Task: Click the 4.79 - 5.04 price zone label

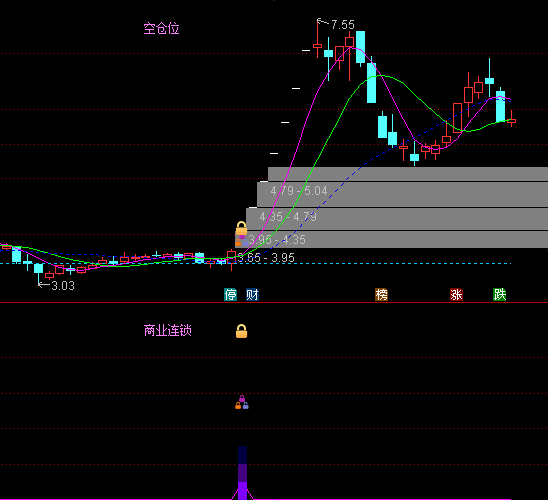Action: [299, 191]
